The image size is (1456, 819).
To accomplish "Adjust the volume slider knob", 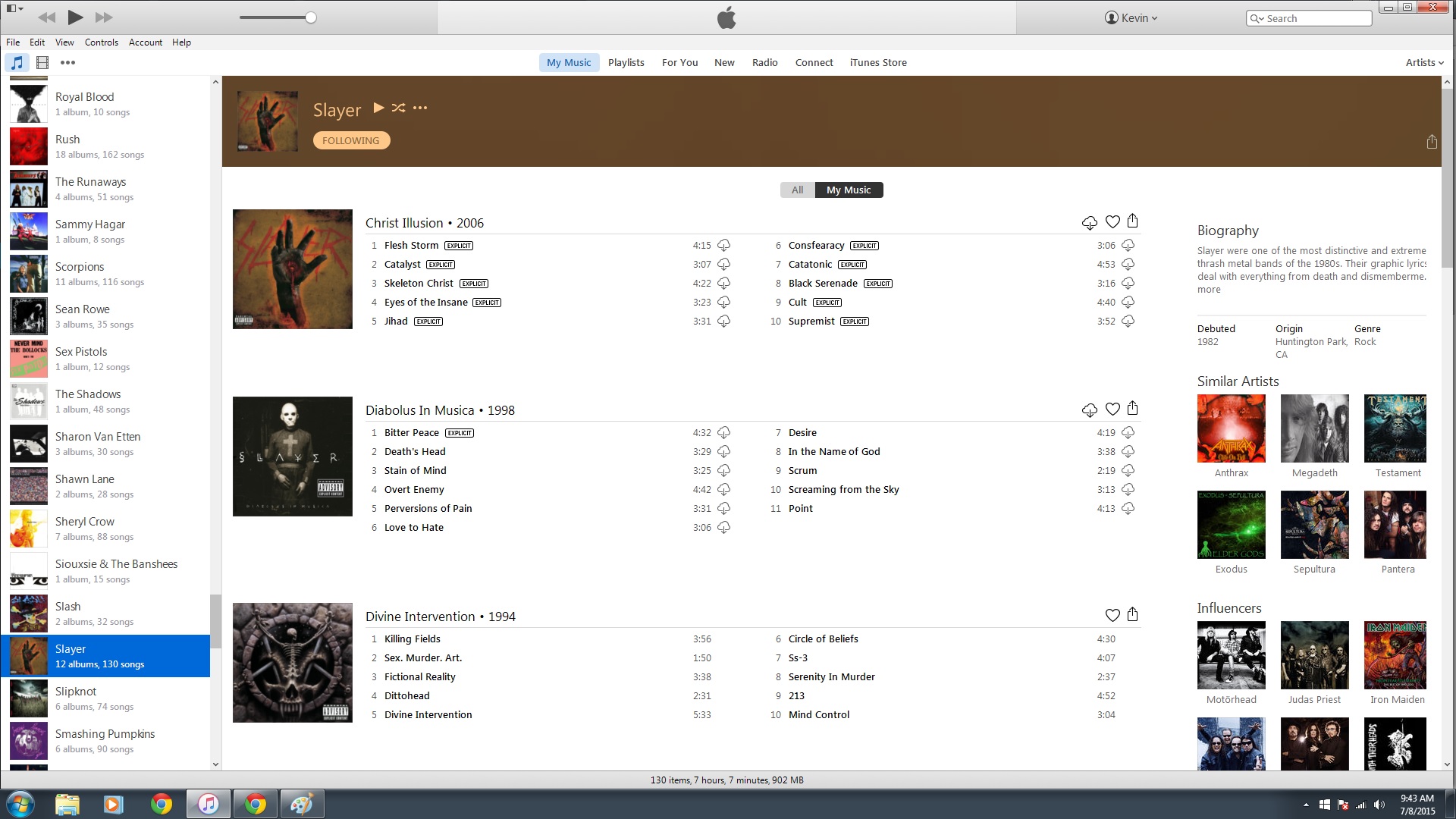I will click(x=311, y=17).
